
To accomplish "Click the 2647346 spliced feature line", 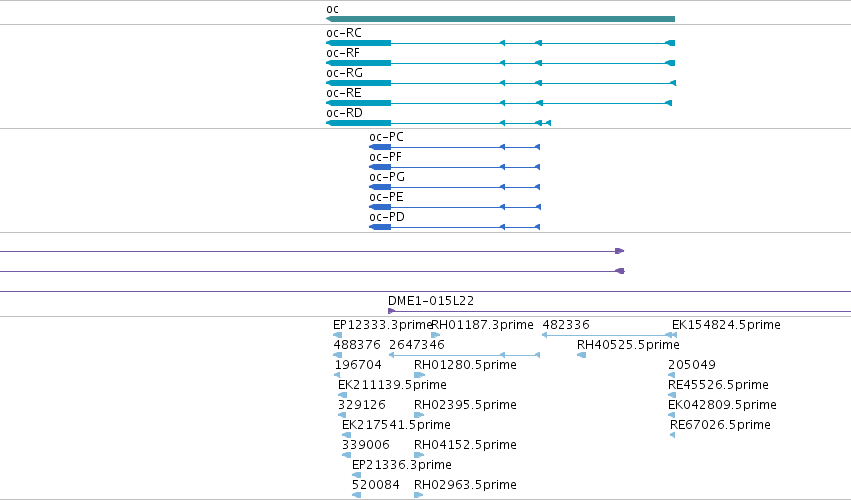I will coord(465,355).
